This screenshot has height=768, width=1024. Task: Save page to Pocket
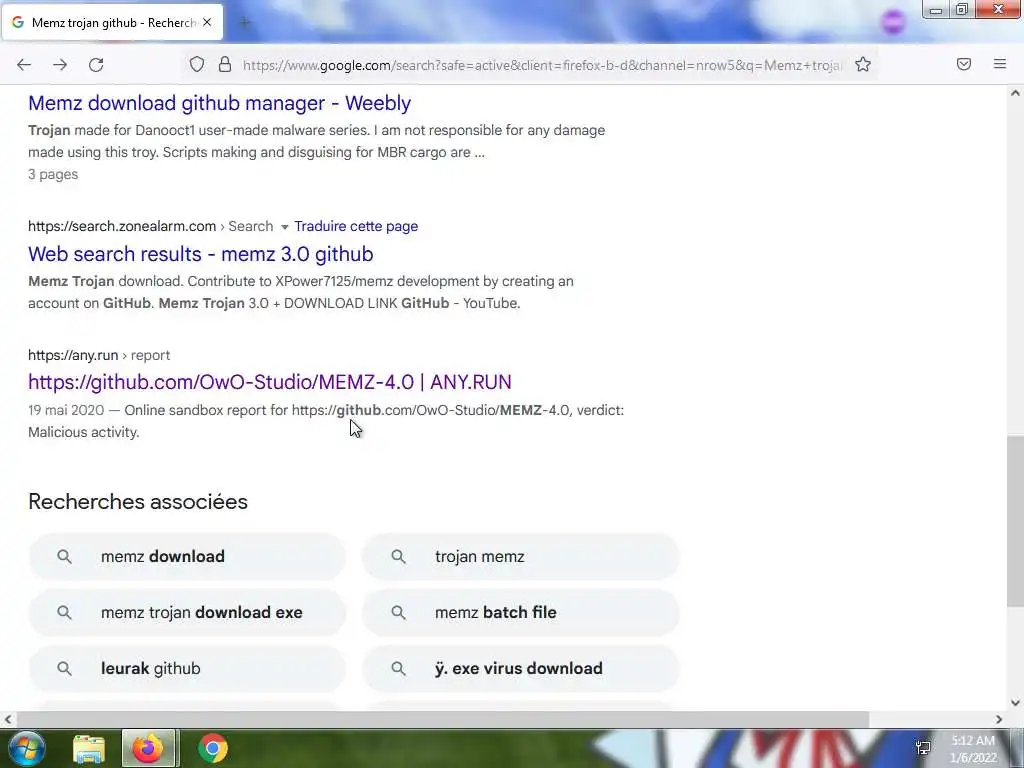tap(964, 64)
